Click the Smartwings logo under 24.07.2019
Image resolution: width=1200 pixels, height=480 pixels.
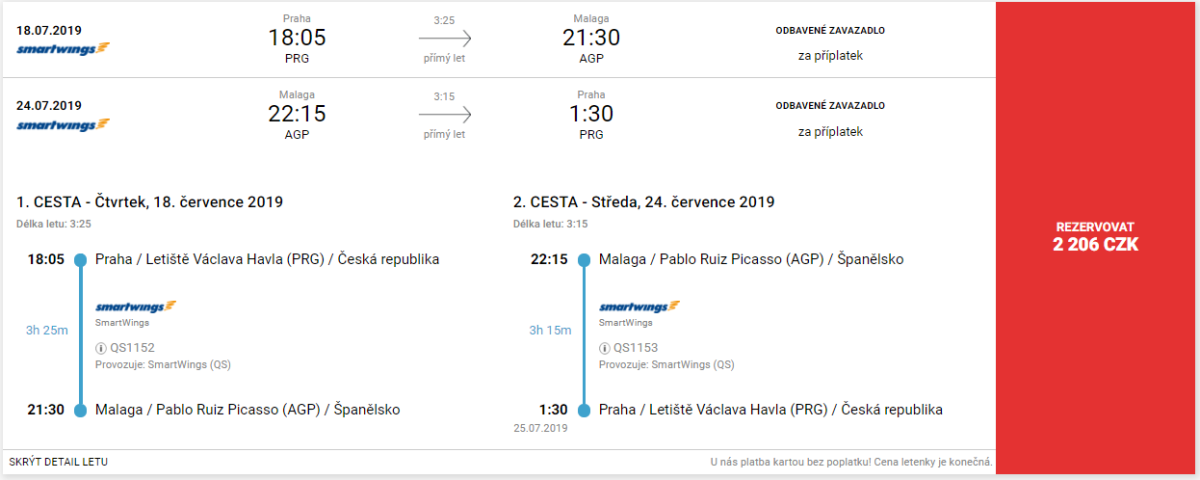[x=63, y=125]
